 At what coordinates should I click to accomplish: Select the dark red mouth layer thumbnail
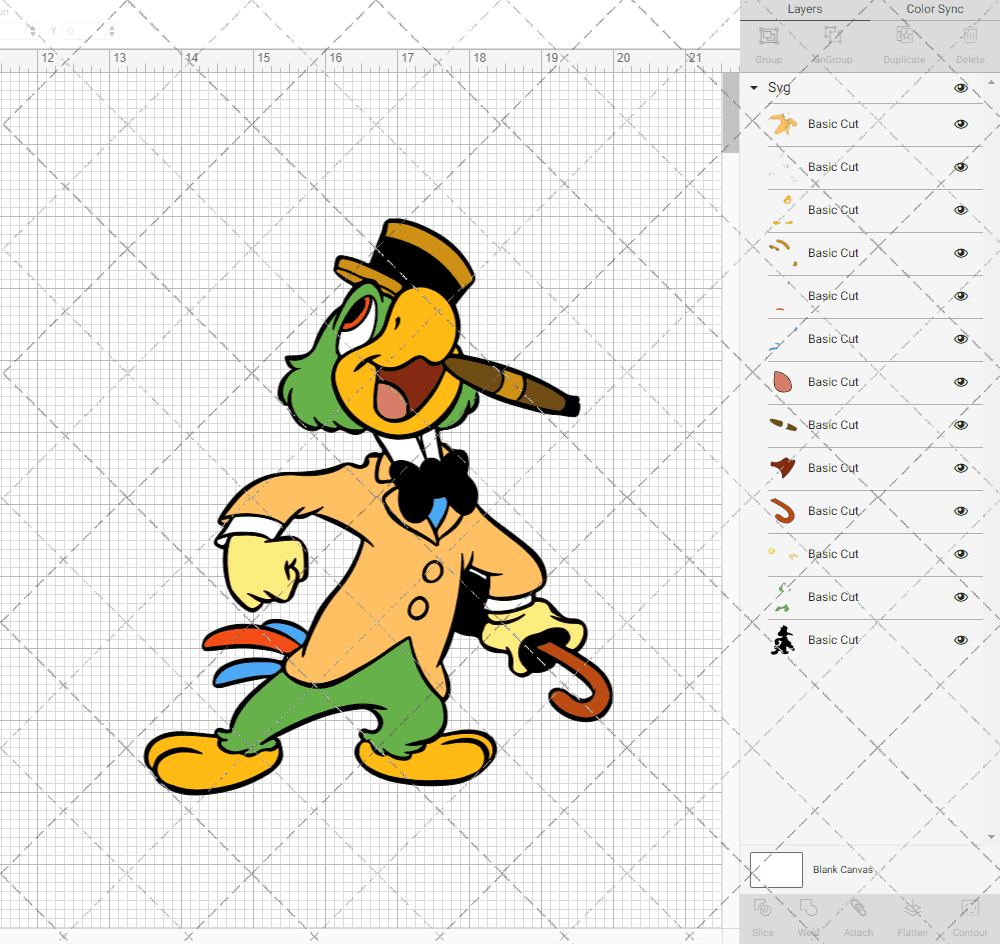coord(783,468)
